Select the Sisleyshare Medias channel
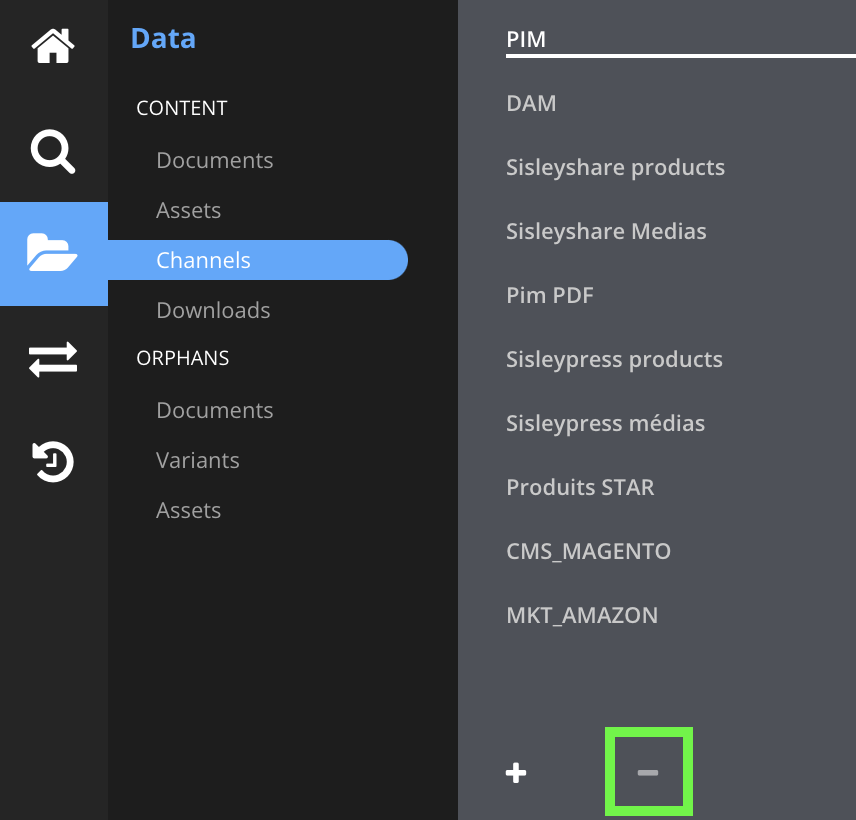Image resolution: width=856 pixels, height=820 pixels. click(x=606, y=231)
